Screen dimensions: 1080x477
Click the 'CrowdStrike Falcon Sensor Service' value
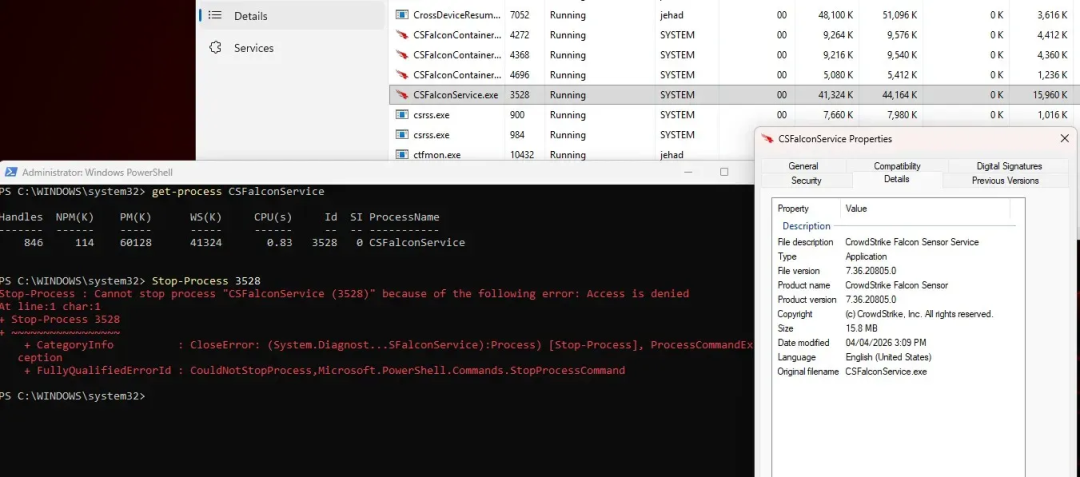point(912,242)
